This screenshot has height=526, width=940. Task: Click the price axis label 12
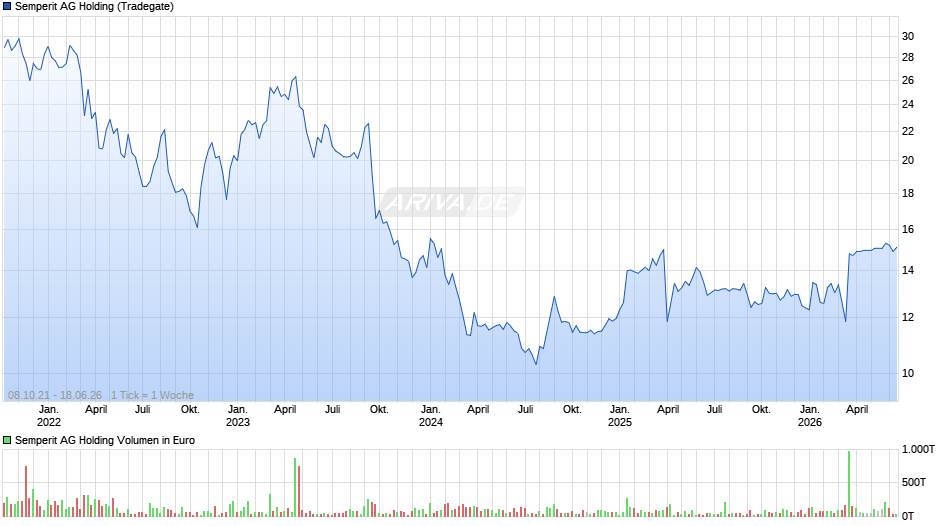pos(908,318)
